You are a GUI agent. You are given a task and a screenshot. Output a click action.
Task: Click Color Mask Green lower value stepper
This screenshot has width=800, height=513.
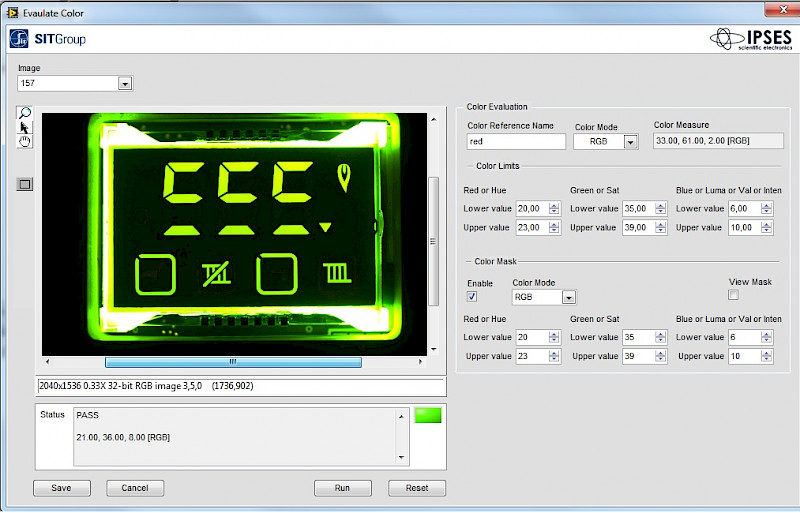[661, 337]
